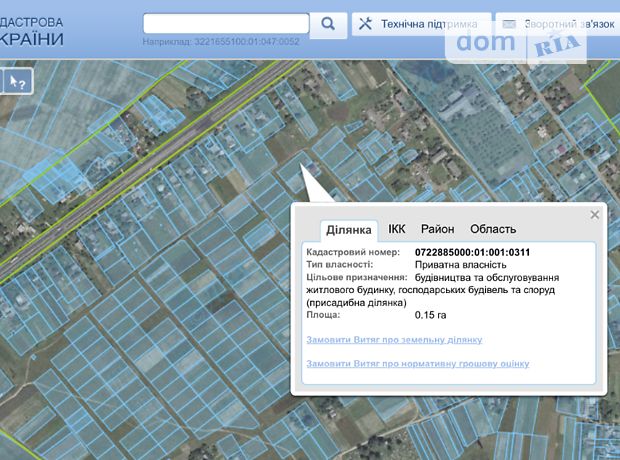620x460 pixels.
Task: Follow link Замовити Витяг про земельну ділянку
Action: coord(394,340)
